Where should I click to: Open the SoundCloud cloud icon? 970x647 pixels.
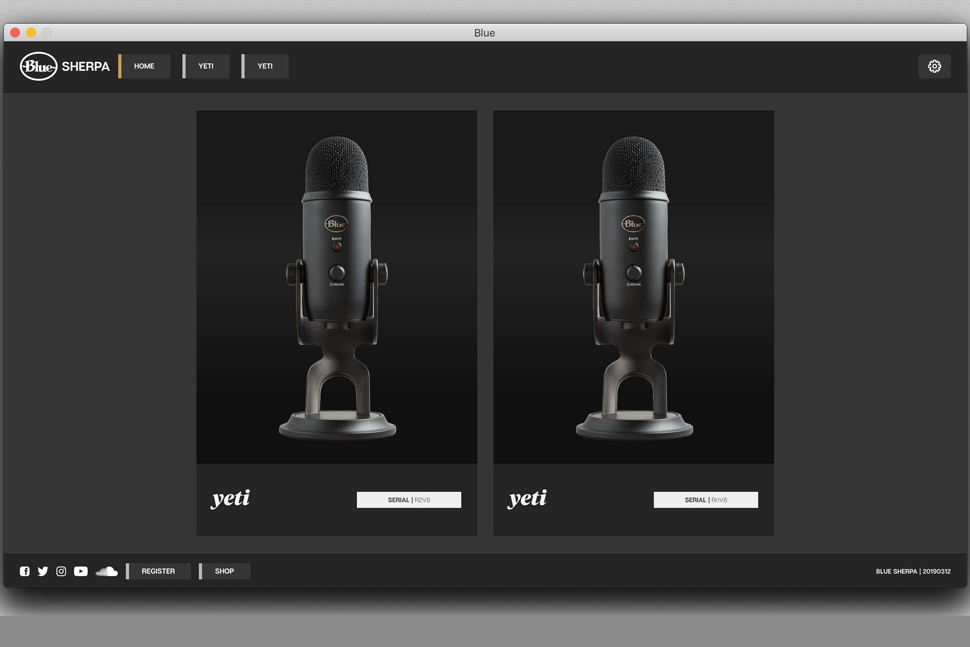[106, 571]
